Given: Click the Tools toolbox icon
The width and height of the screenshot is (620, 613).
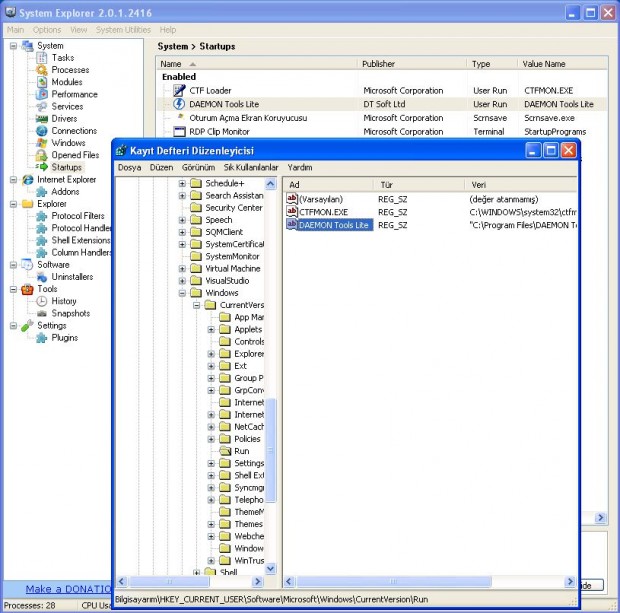Looking at the screenshot, I should [x=28, y=289].
